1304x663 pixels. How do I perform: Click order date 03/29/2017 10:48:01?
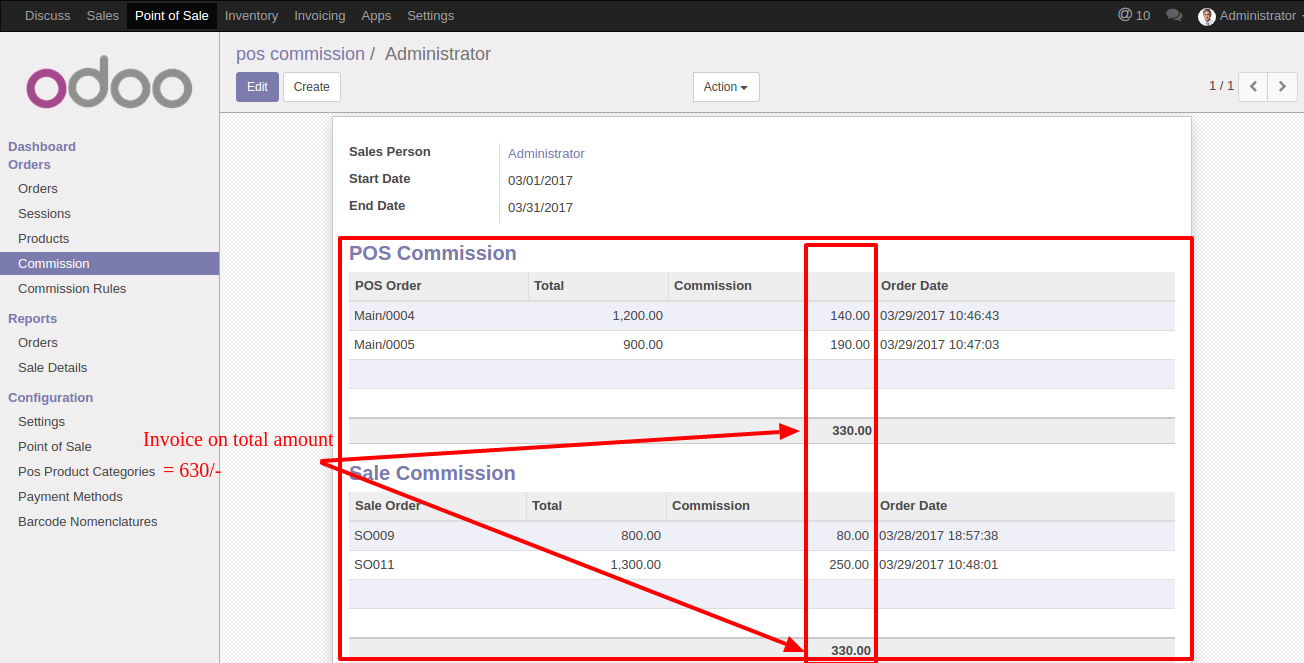(x=939, y=565)
